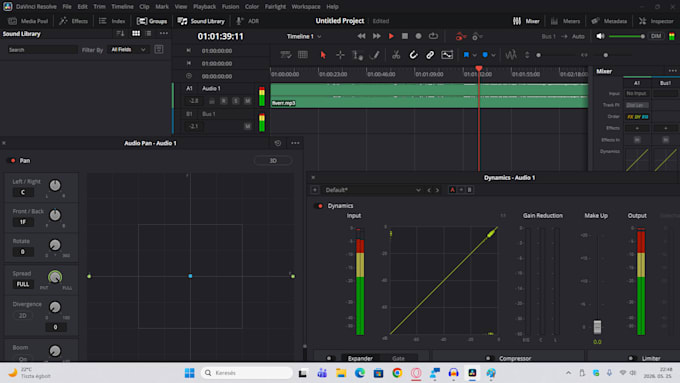Open the Media Pool panel
This screenshot has height=383, width=680.
pyautogui.click(x=28, y=21)
